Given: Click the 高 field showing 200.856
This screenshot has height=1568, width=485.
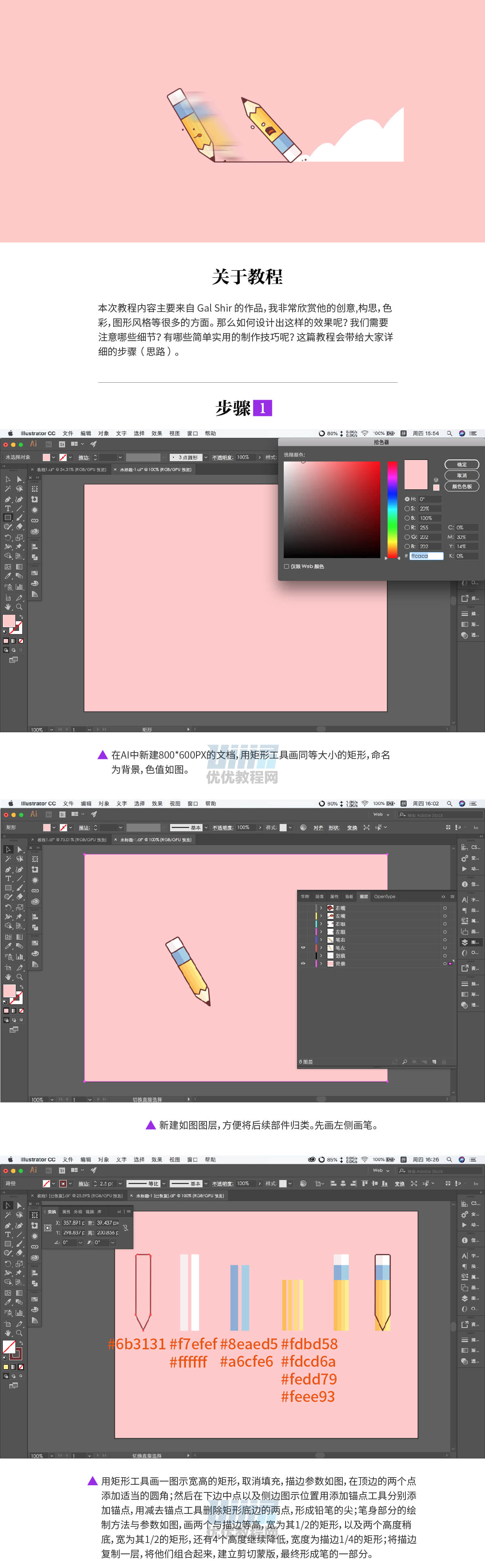Looking at the screenshot, I should pos(107,1233).
